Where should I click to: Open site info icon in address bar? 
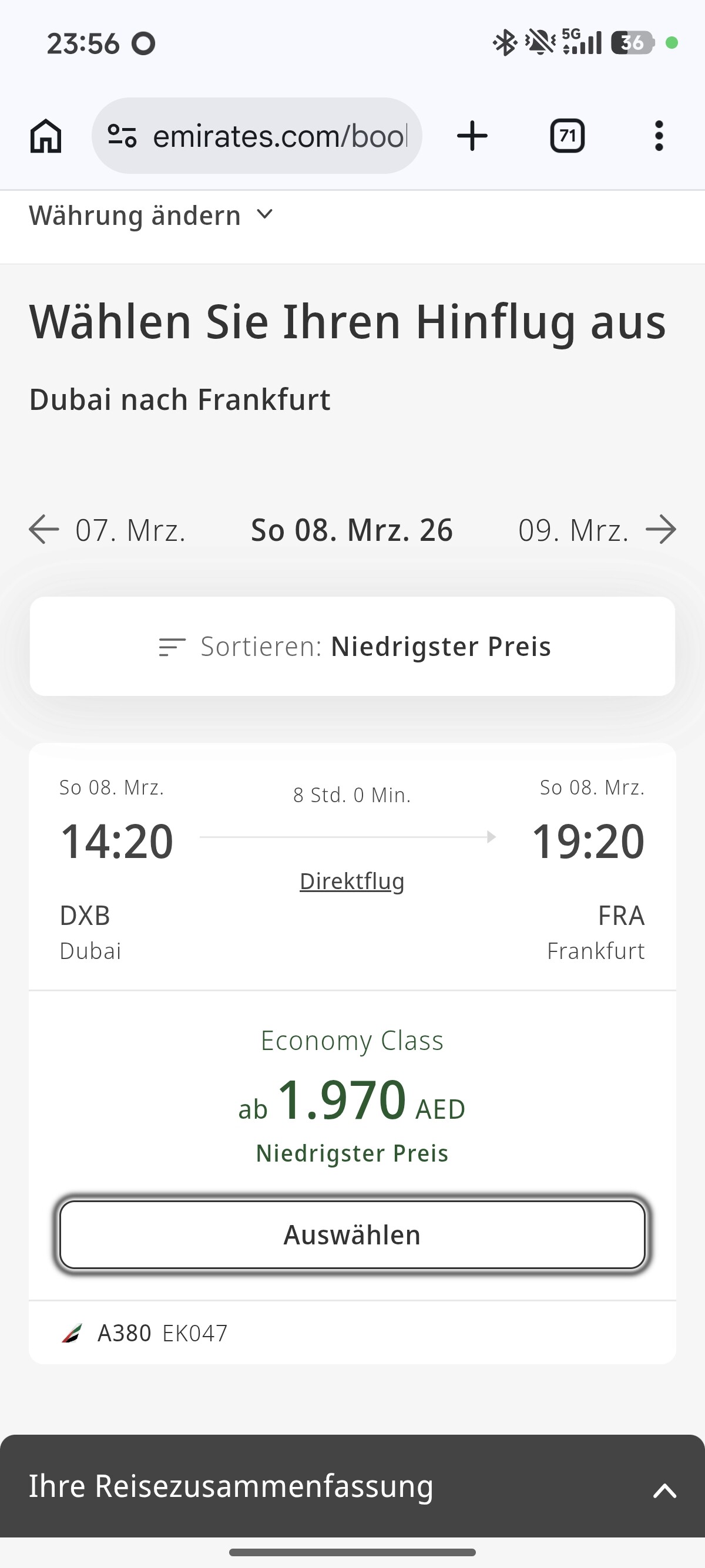(122, 136)
